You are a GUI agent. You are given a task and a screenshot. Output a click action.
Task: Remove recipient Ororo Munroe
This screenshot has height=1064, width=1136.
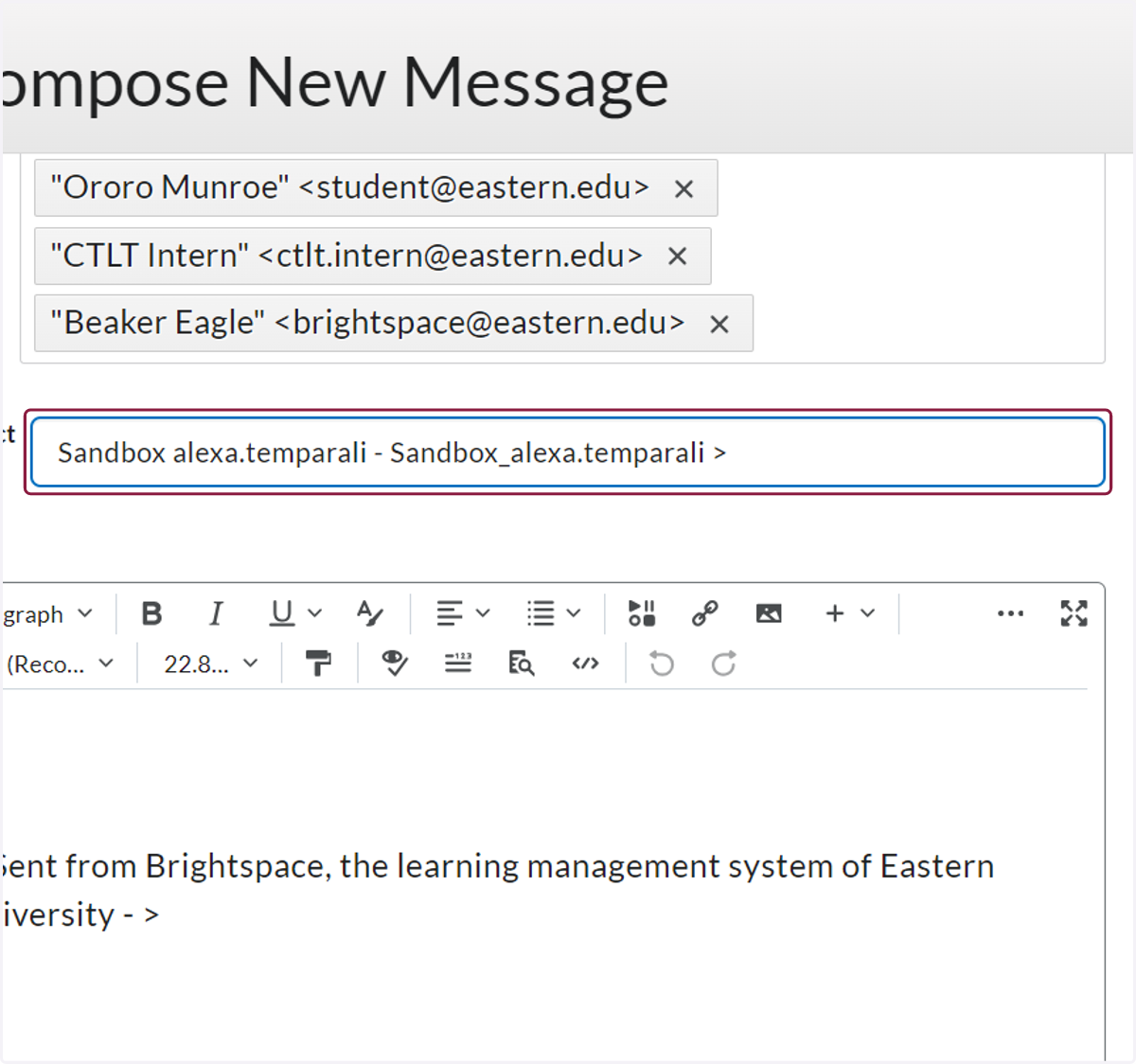683,189
